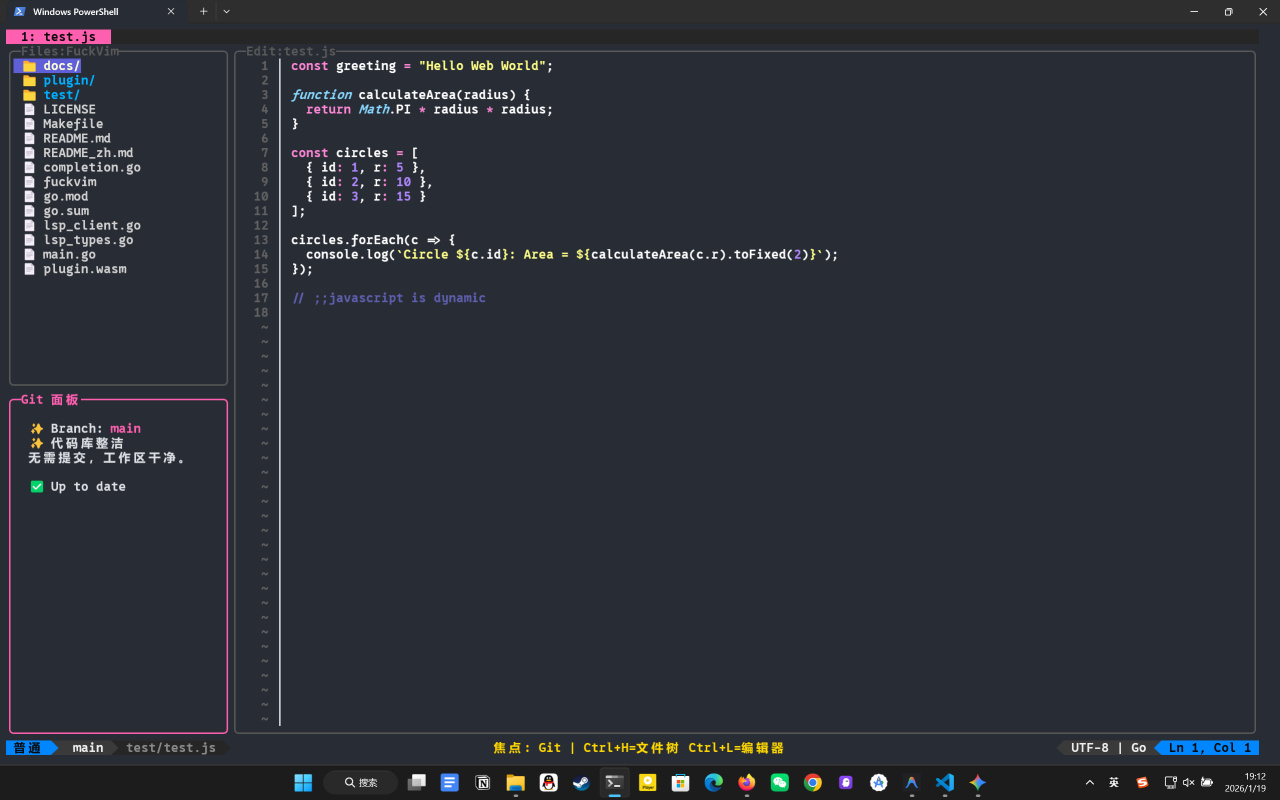Image resolution: width=1280 pixels, height=800 pixels.
Task: Click line number 18 in the gutter
Action: (261, 313)
